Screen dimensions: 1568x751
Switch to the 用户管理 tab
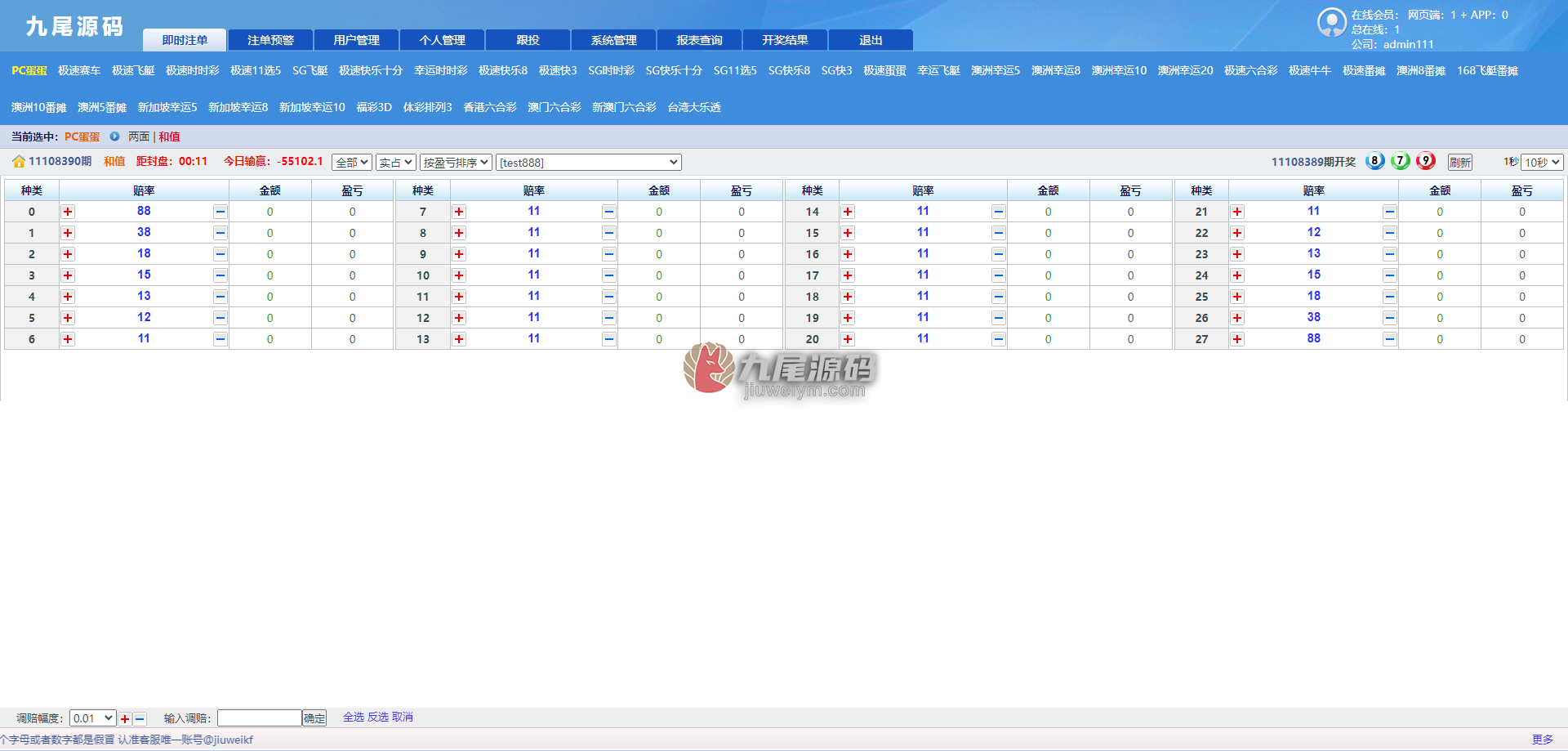(356, 40)
